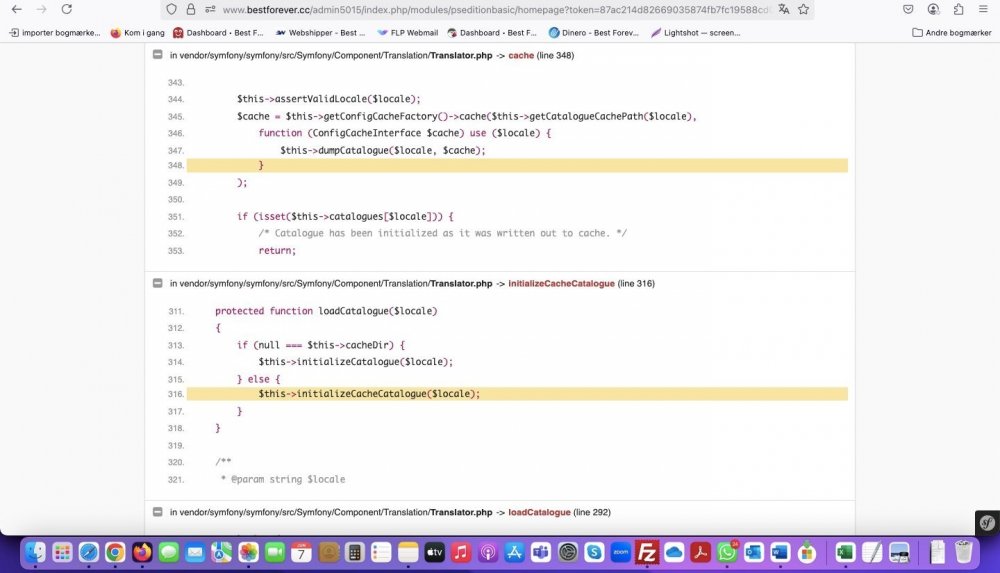Open Music from the Dock
Screen dimensions: 1000x573
pyautogui.click(x=460, y=552)
